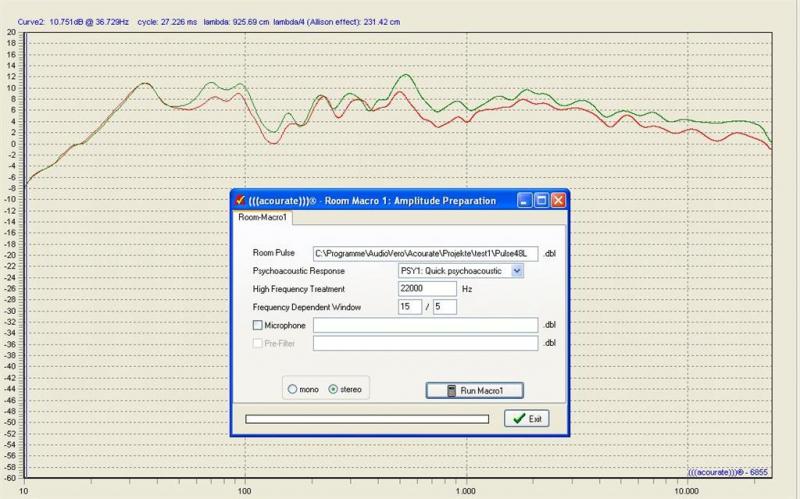
Task: Exit the Room Macro dialog
Action: tap(527, 418)
